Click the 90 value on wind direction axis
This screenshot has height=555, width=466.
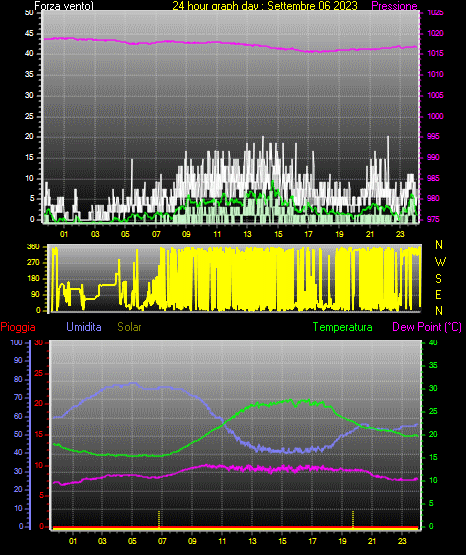[35, 294]
